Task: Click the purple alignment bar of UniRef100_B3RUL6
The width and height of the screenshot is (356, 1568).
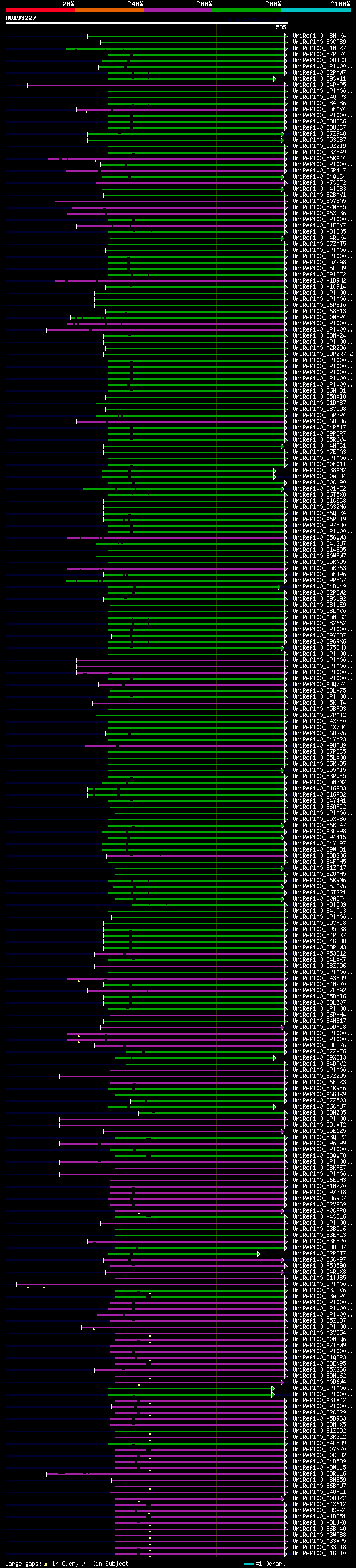Action: (166, 1473)
